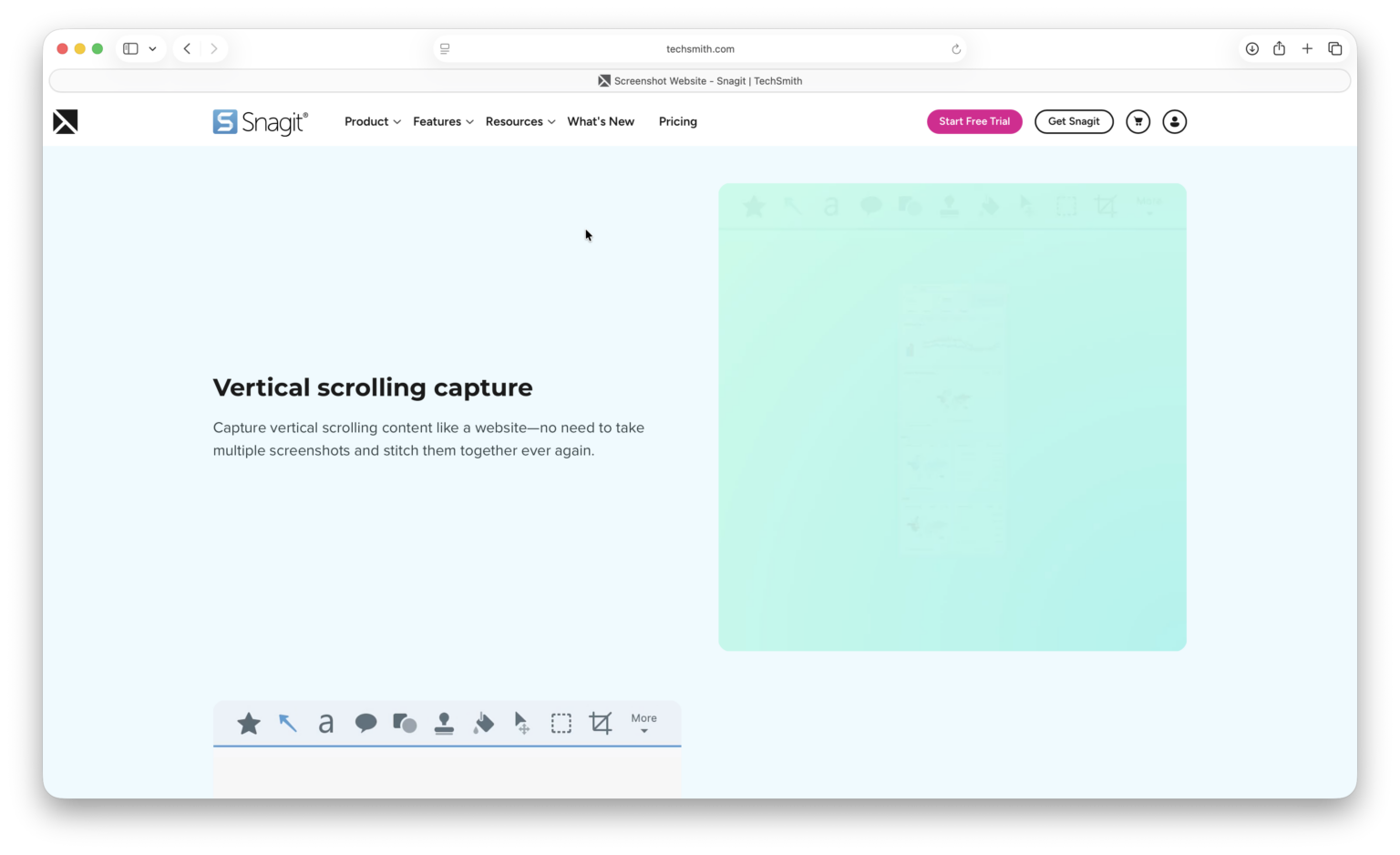Go forward to the next page

point(214,49)
